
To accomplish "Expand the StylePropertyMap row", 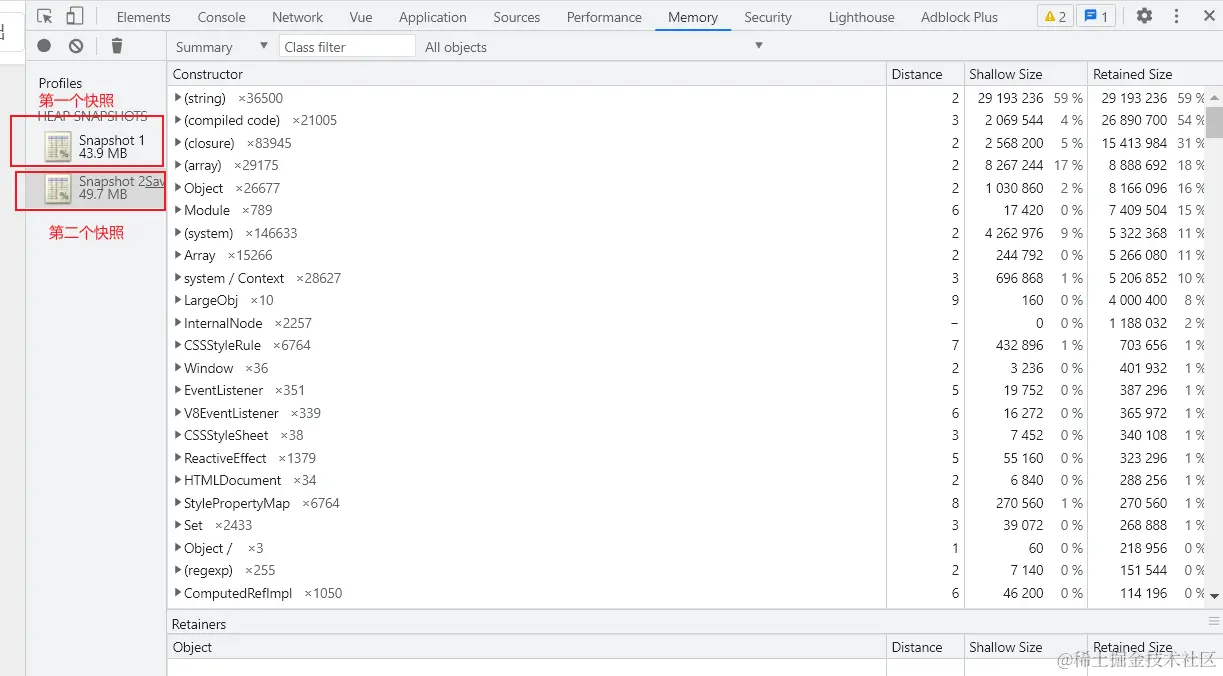I will click(x=178, y=503).
